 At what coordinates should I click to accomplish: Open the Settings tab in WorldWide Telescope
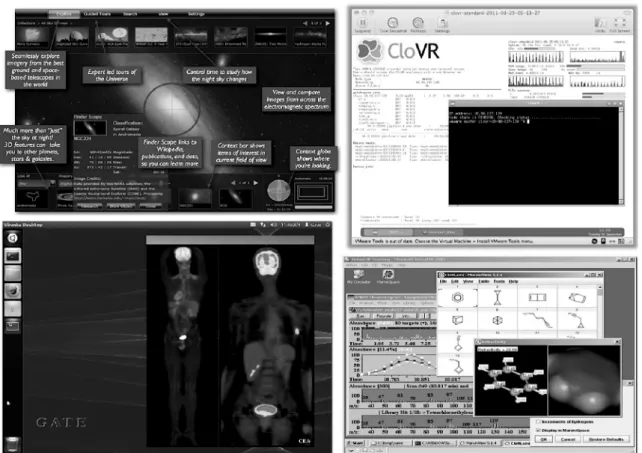(196, 14)
